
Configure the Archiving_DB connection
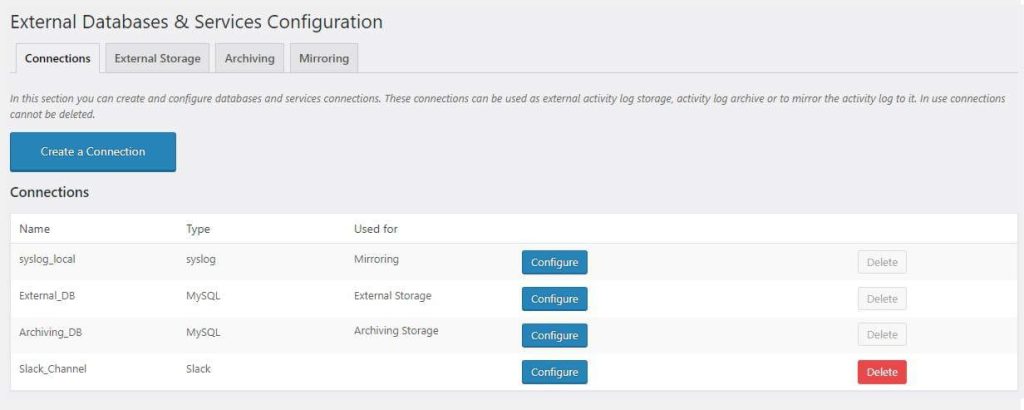[554, 335]
